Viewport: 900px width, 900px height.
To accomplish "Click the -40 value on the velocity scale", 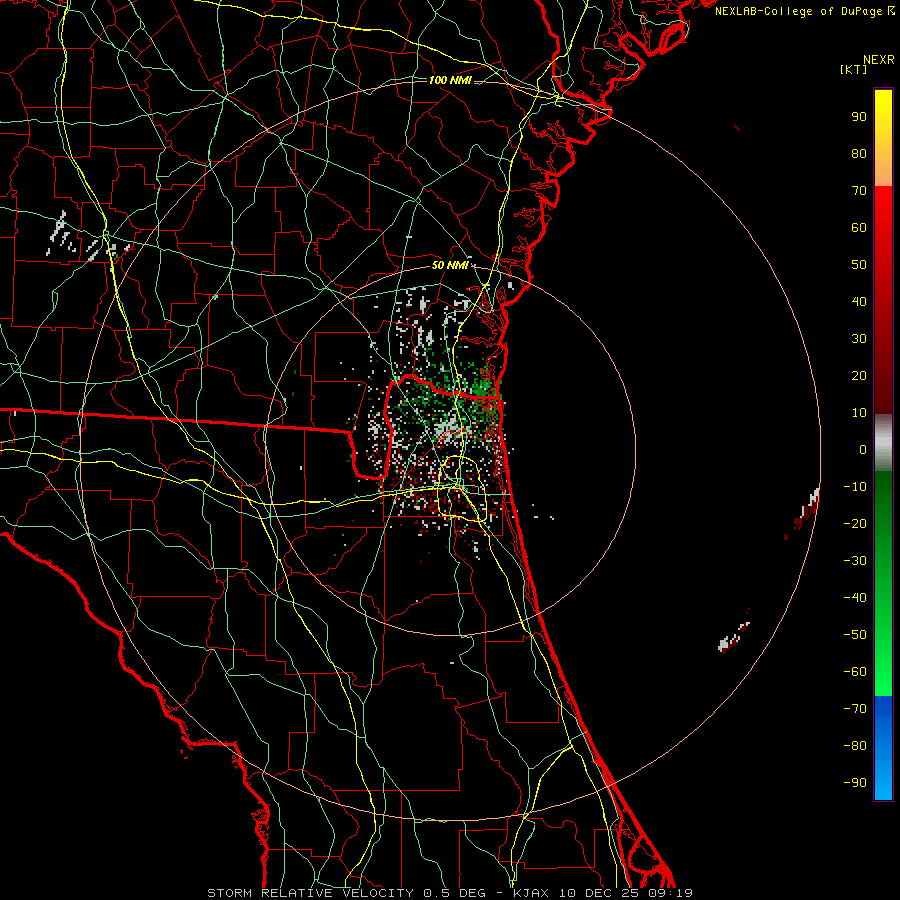I will click(855, 598).
